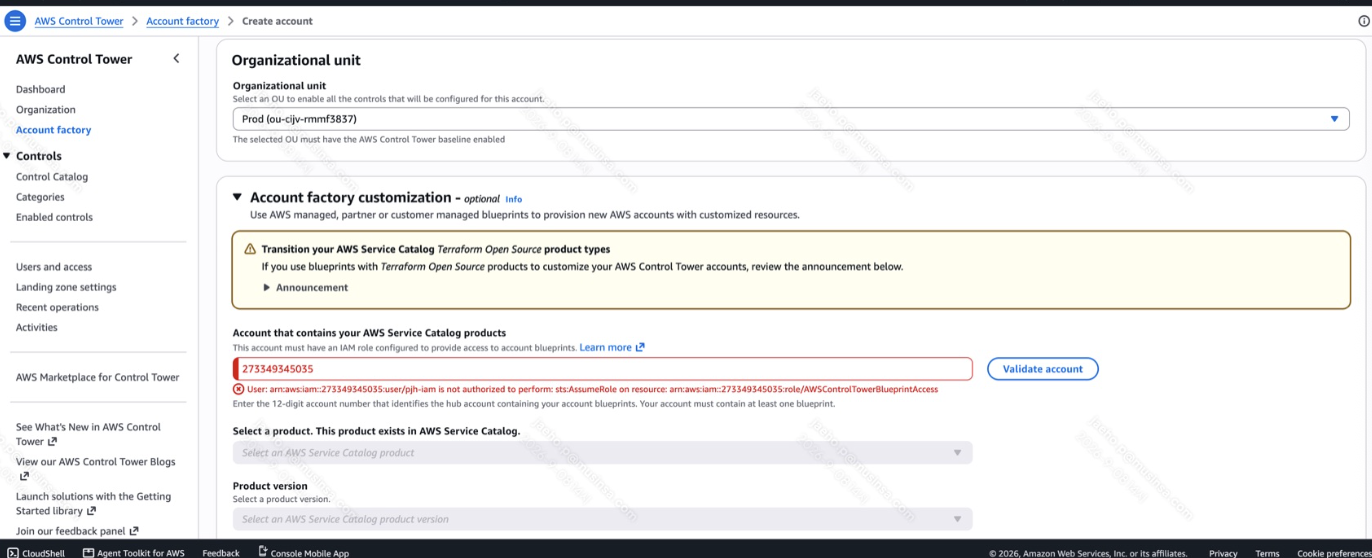Collapse the Controls section in sidebar
This screenshot has height=558, width=1372.
click(7, 156)
